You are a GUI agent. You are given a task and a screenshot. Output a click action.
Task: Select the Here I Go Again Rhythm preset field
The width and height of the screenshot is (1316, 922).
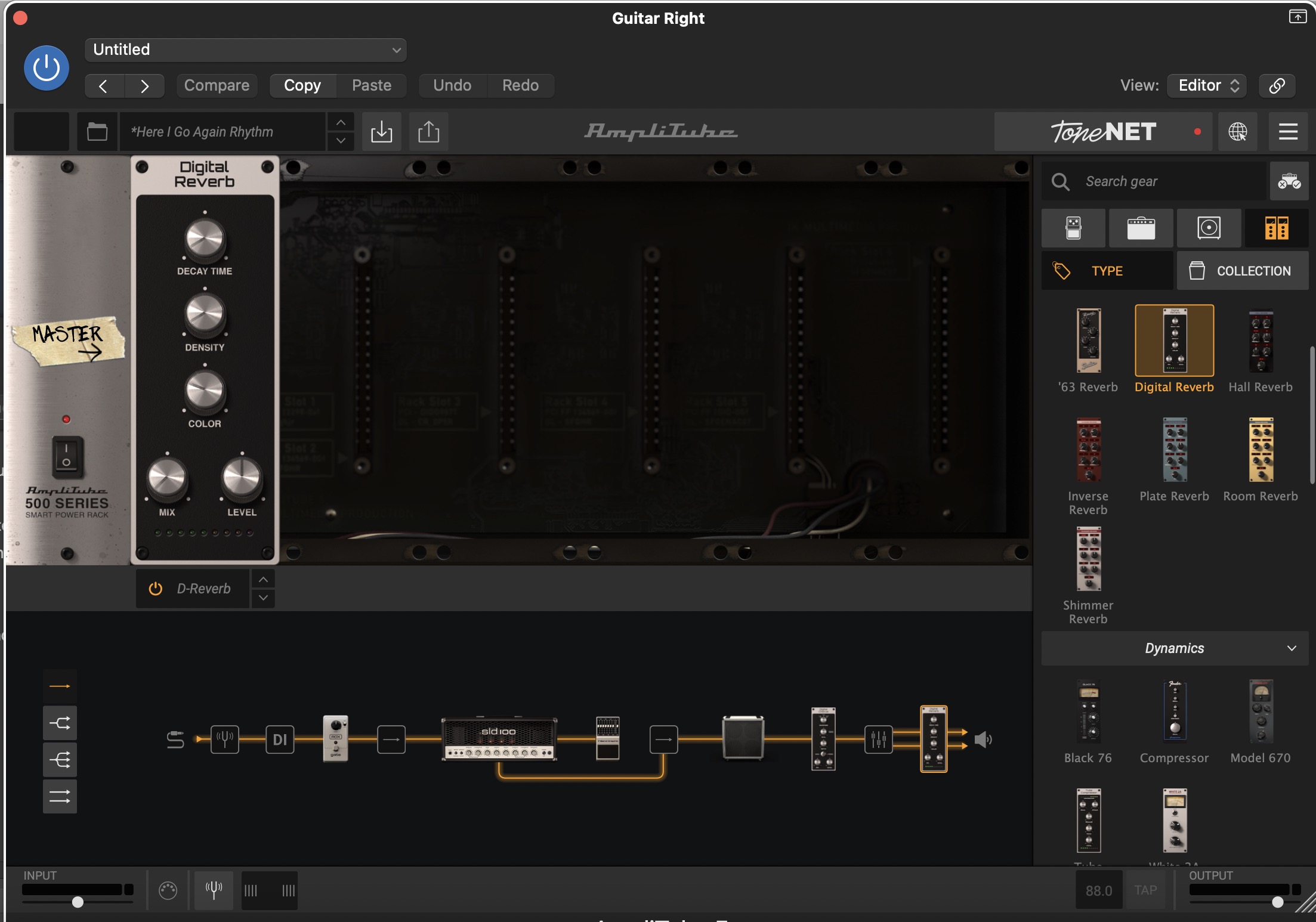point(223,131)
